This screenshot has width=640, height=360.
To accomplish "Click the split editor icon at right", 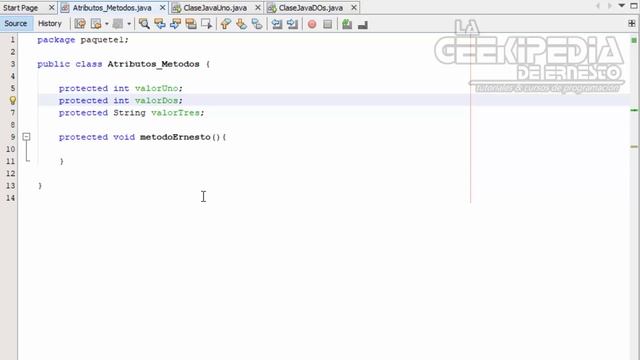I will point(632,24).
